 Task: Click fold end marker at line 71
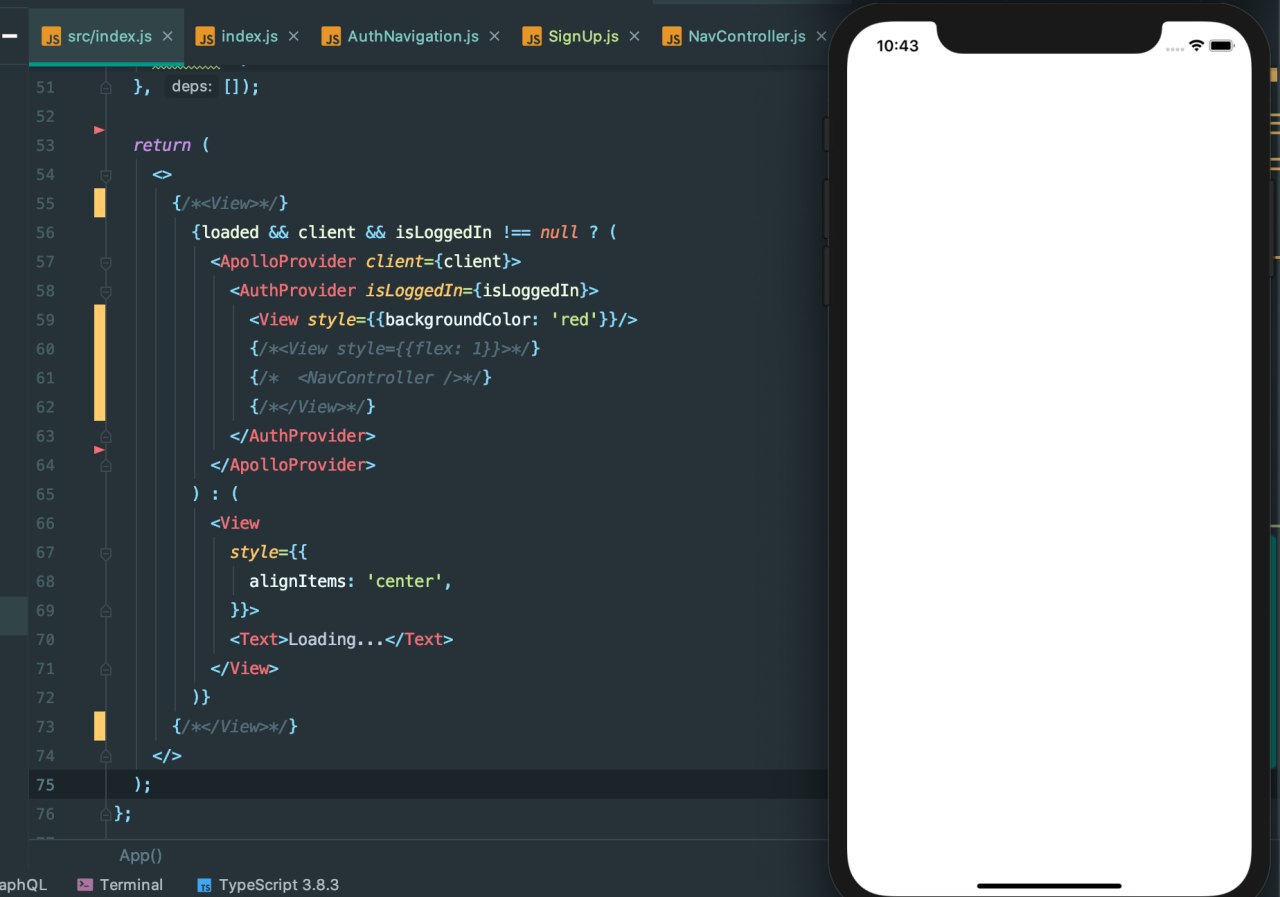tap(106, 668)
